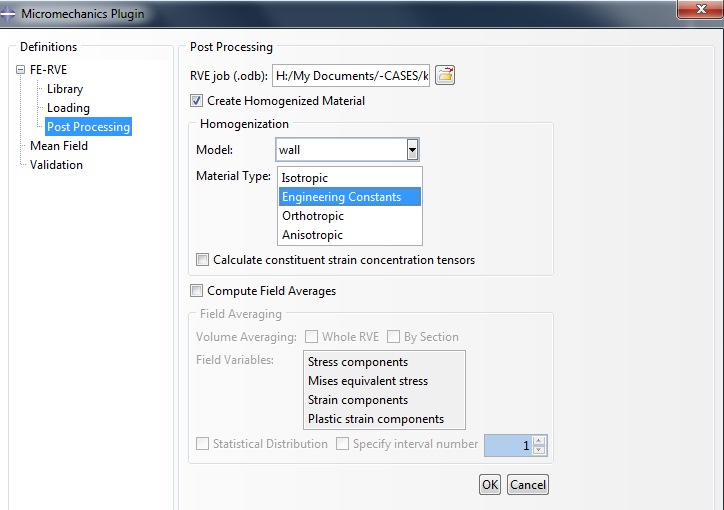Click the RVE job path field
The height and width of the screenshot is (510, 724).
pyautogui.click(x=351, y=76)
